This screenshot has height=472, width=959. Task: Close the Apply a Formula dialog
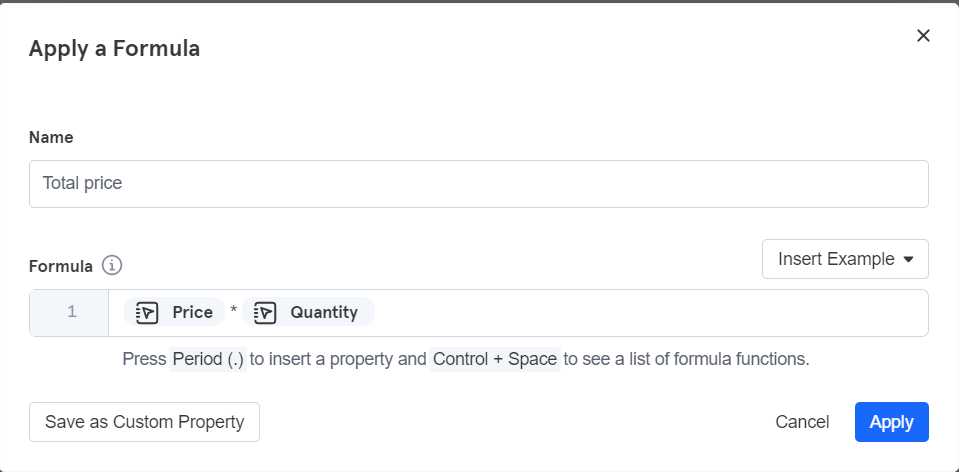pos(923,36)
